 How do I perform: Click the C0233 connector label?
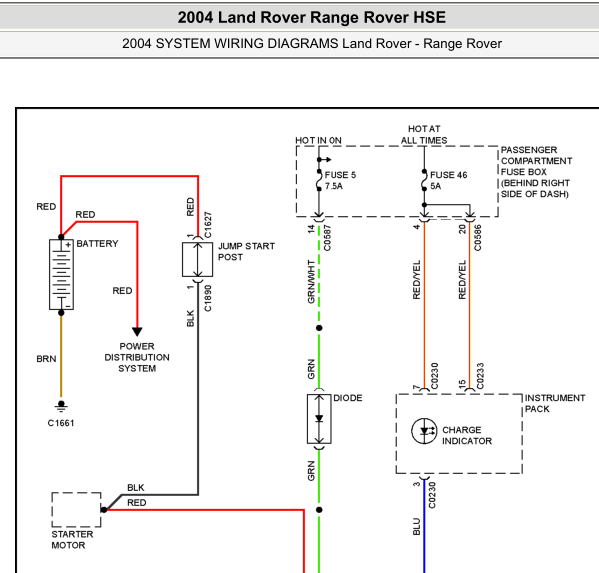(480, 376)
